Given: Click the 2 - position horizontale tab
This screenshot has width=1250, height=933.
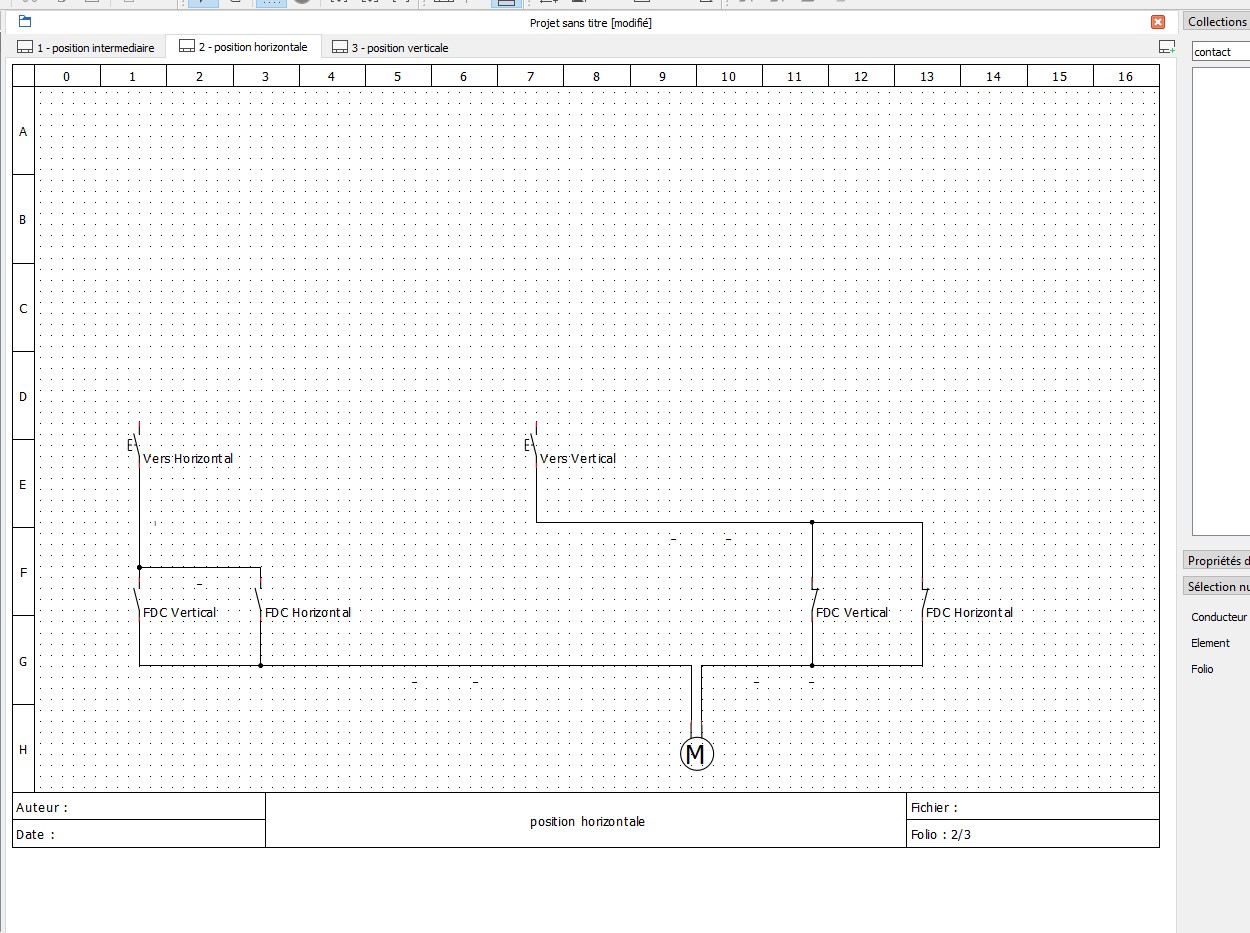Looking at the screenshot, I should 243,47.
